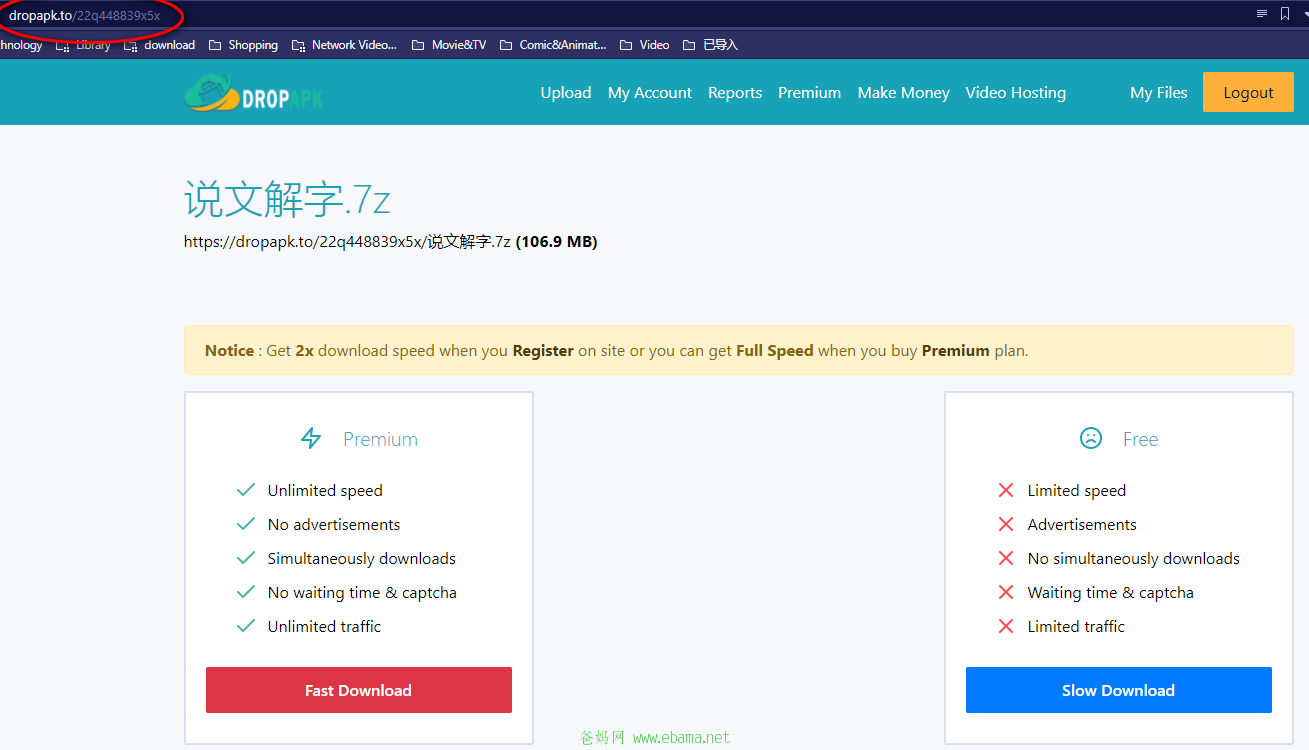Click checkmark beside Unlimited traffic
The image size is (1309, 750).
click(246, 626)
